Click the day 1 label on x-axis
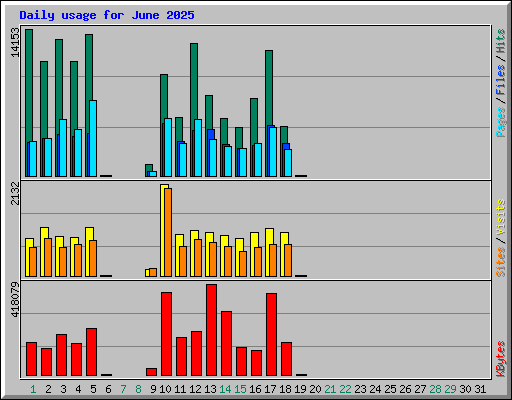Viewport: 512px width, 400px height. click(x=33, y=389)
